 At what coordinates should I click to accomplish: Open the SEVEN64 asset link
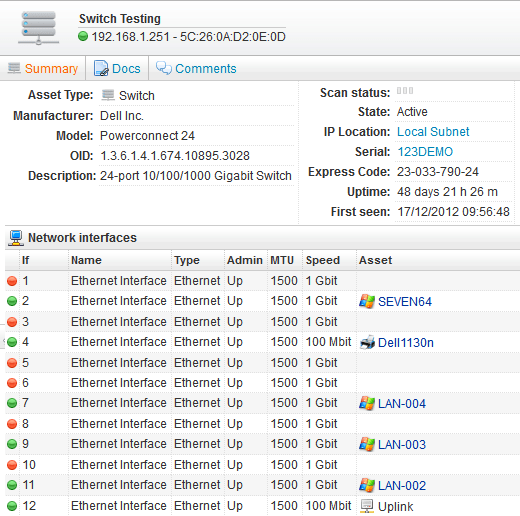[x=405, y=302]
